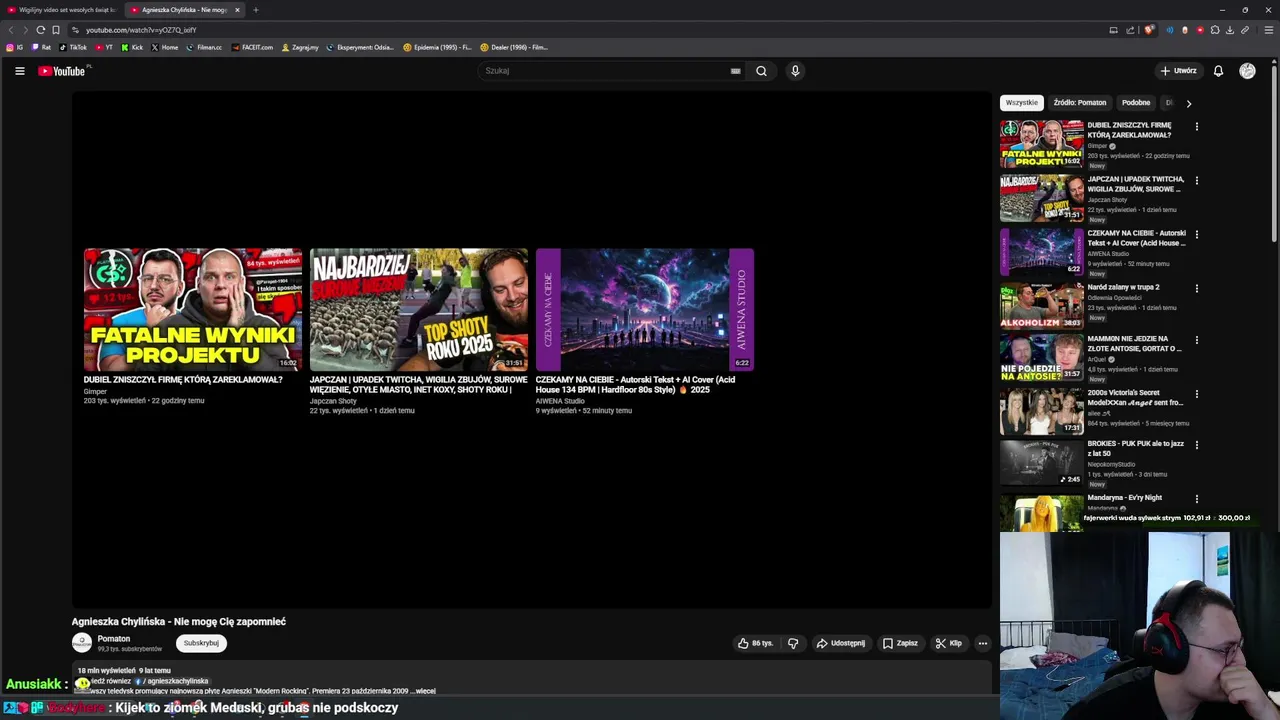The image size is (1280, 720).
Task: Open the Filman.cc bookmark
Action: [204, 47]
